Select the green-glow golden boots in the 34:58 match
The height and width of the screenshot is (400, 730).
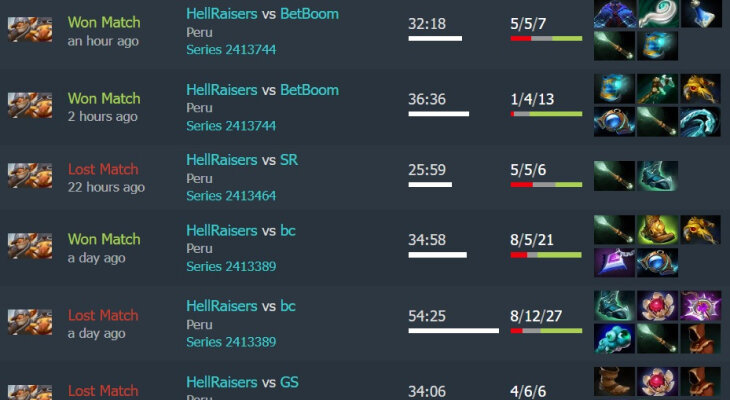point(657,230)
